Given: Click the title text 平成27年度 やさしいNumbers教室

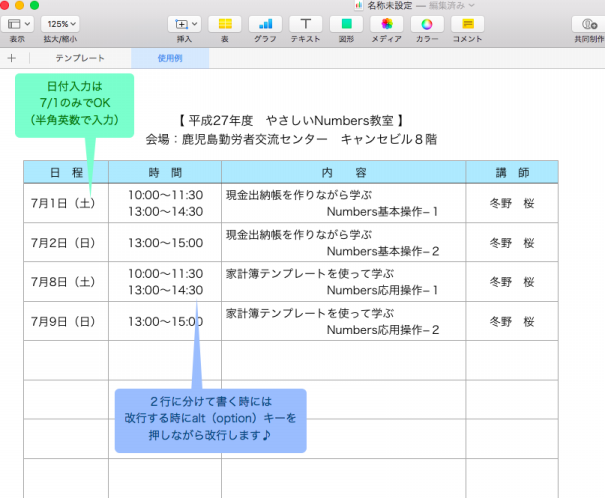Looking at the screenshot, I should pyautogui.click(x=291, y=121).
